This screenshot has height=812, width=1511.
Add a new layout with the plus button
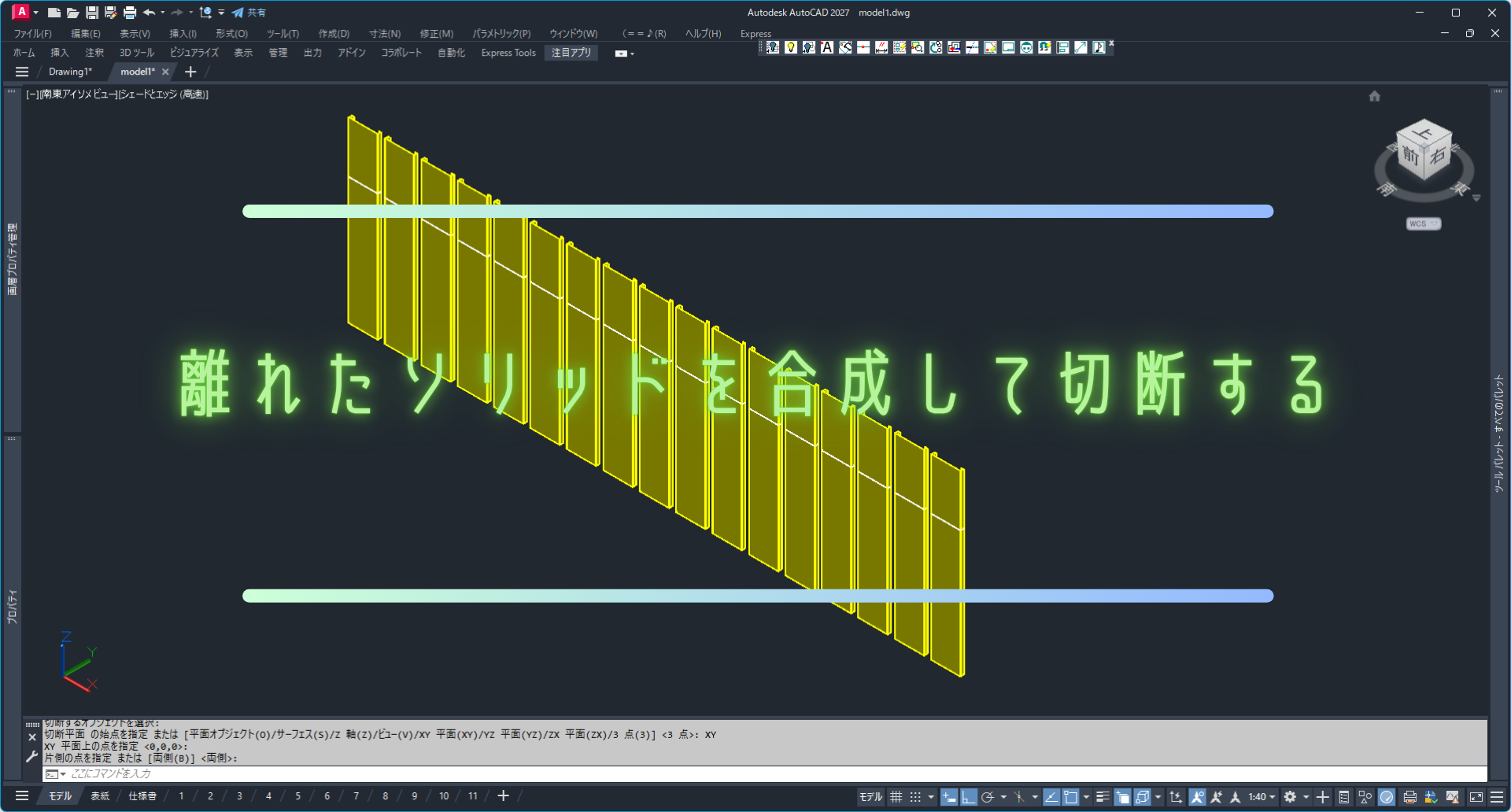pos(504,796)
